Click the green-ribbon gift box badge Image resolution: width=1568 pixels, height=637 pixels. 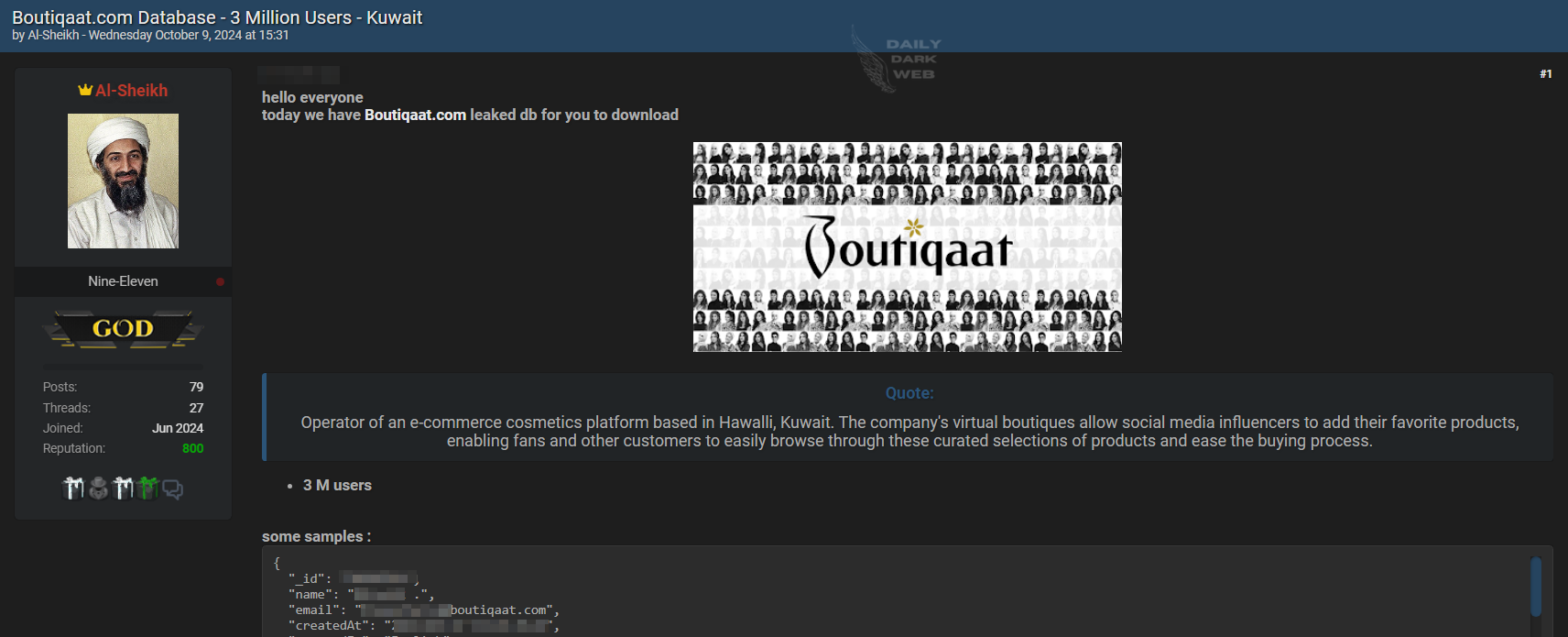point(147,489)
